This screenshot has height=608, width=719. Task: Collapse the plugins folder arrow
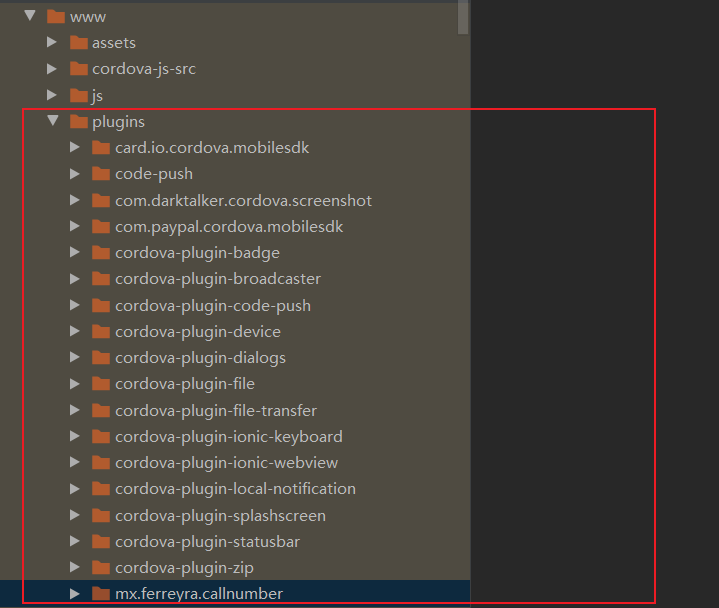52,122
